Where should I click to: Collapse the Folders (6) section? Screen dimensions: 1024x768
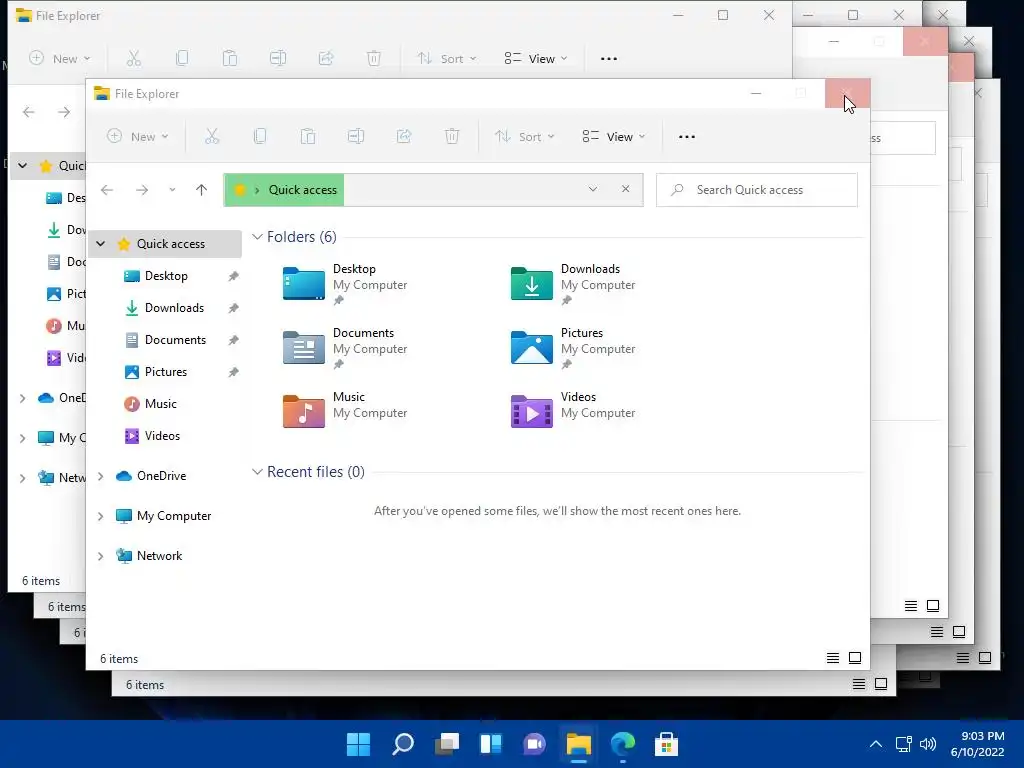point(257,236)
